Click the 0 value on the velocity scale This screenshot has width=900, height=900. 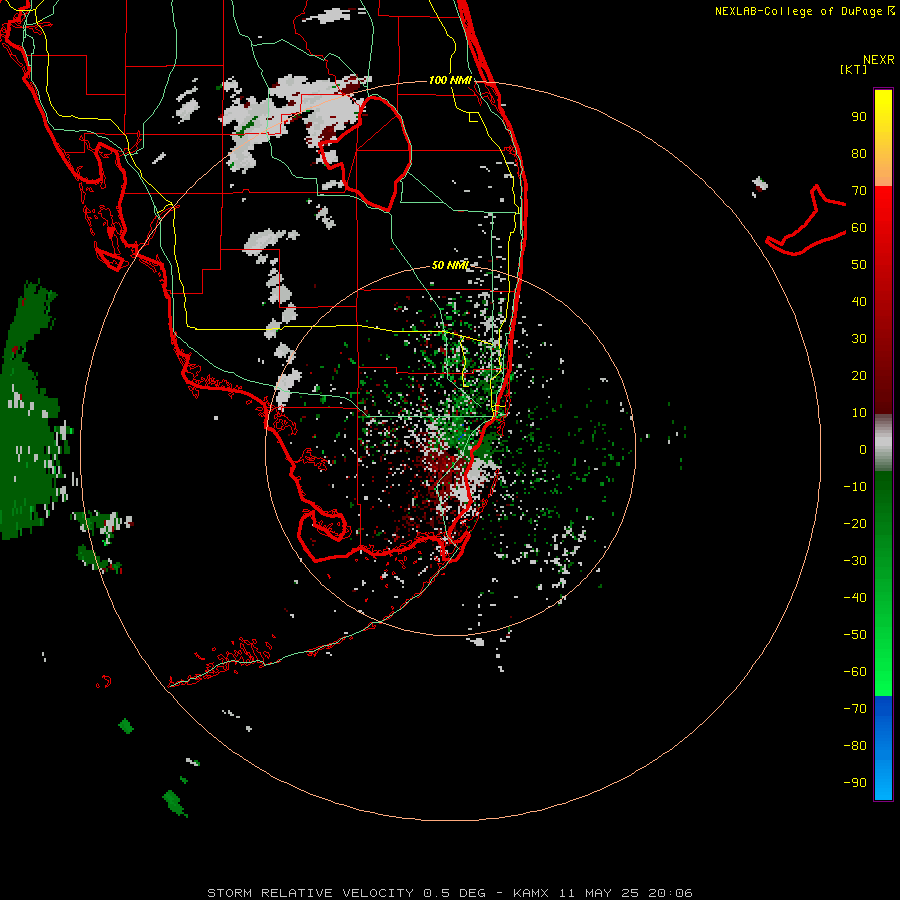pyautogui.click(x=863, y=449)
